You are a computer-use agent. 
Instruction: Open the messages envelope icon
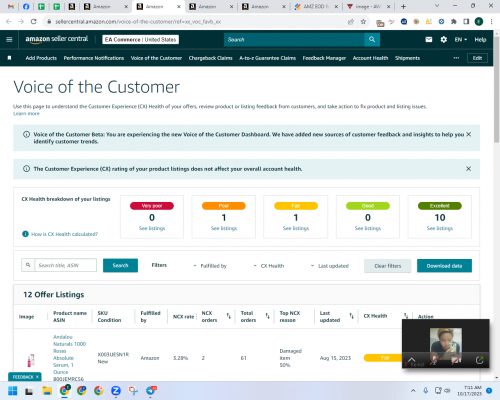coord(429,40)
